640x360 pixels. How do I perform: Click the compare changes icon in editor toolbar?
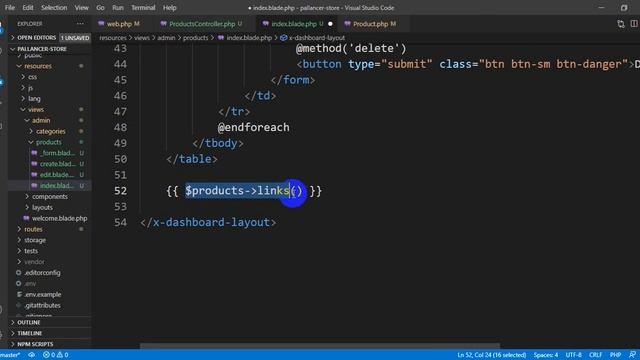tap(621, 24)
